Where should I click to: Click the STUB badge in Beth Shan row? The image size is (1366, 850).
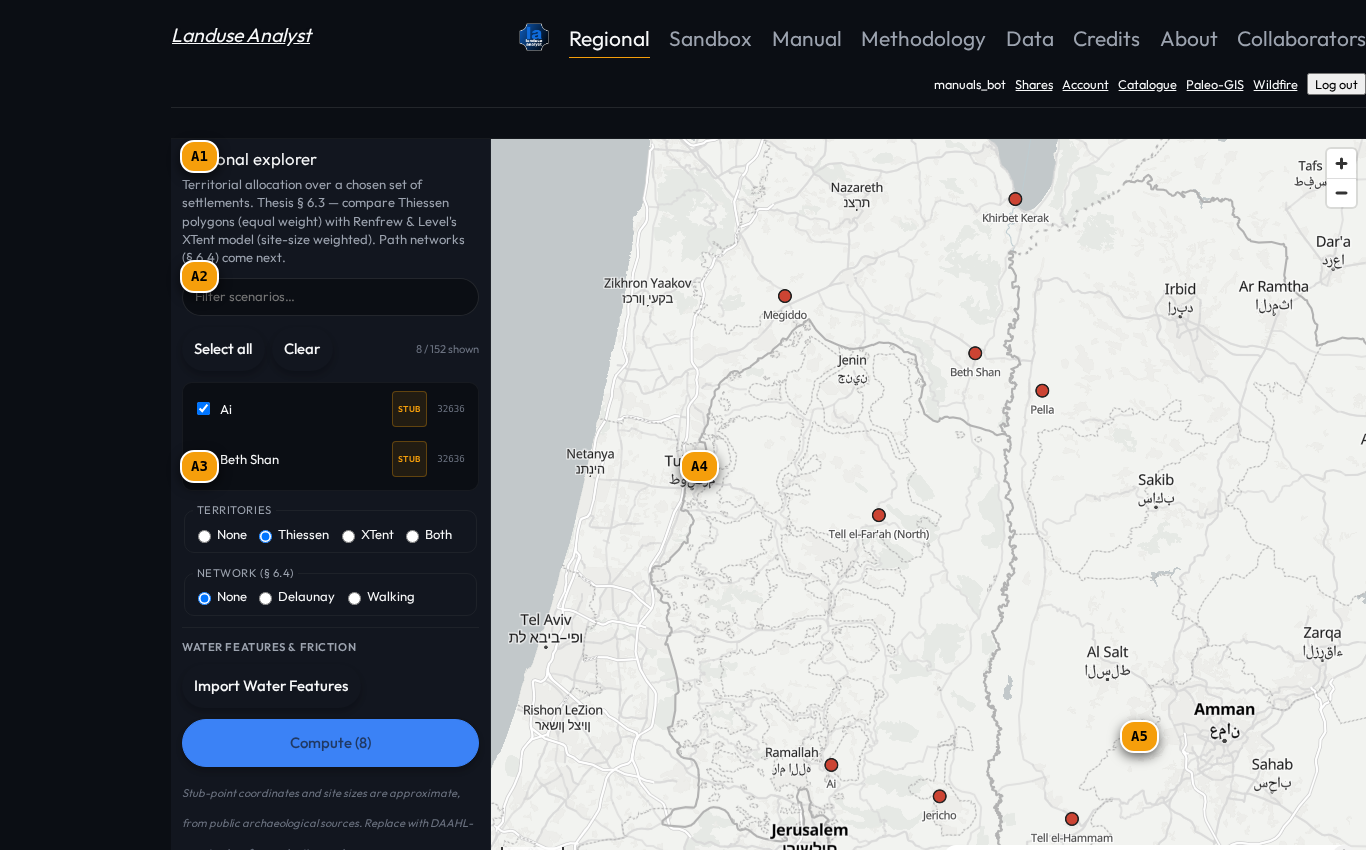[x=409, y=459]
